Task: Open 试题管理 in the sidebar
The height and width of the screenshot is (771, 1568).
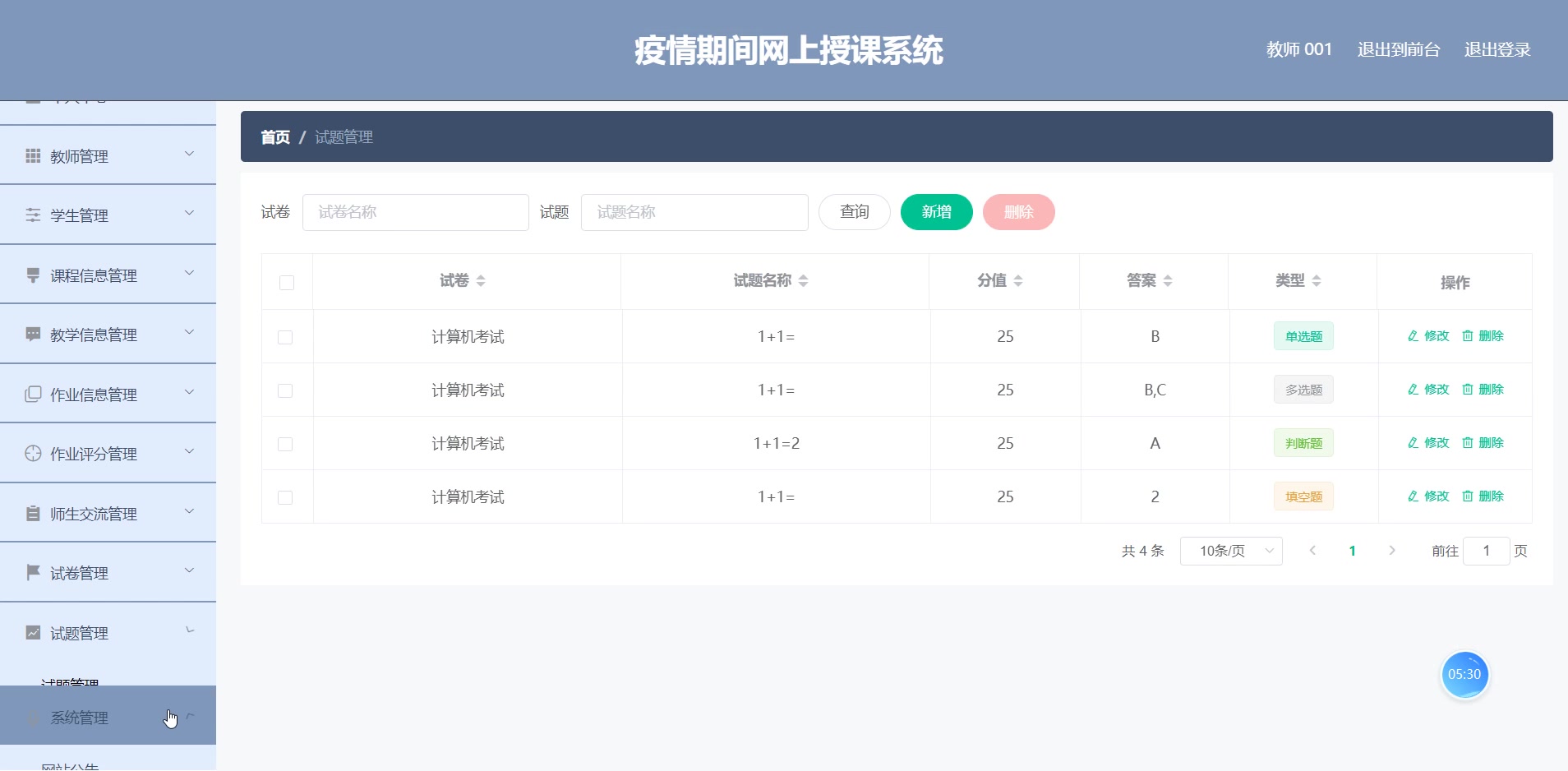Action: click(108, 632)
